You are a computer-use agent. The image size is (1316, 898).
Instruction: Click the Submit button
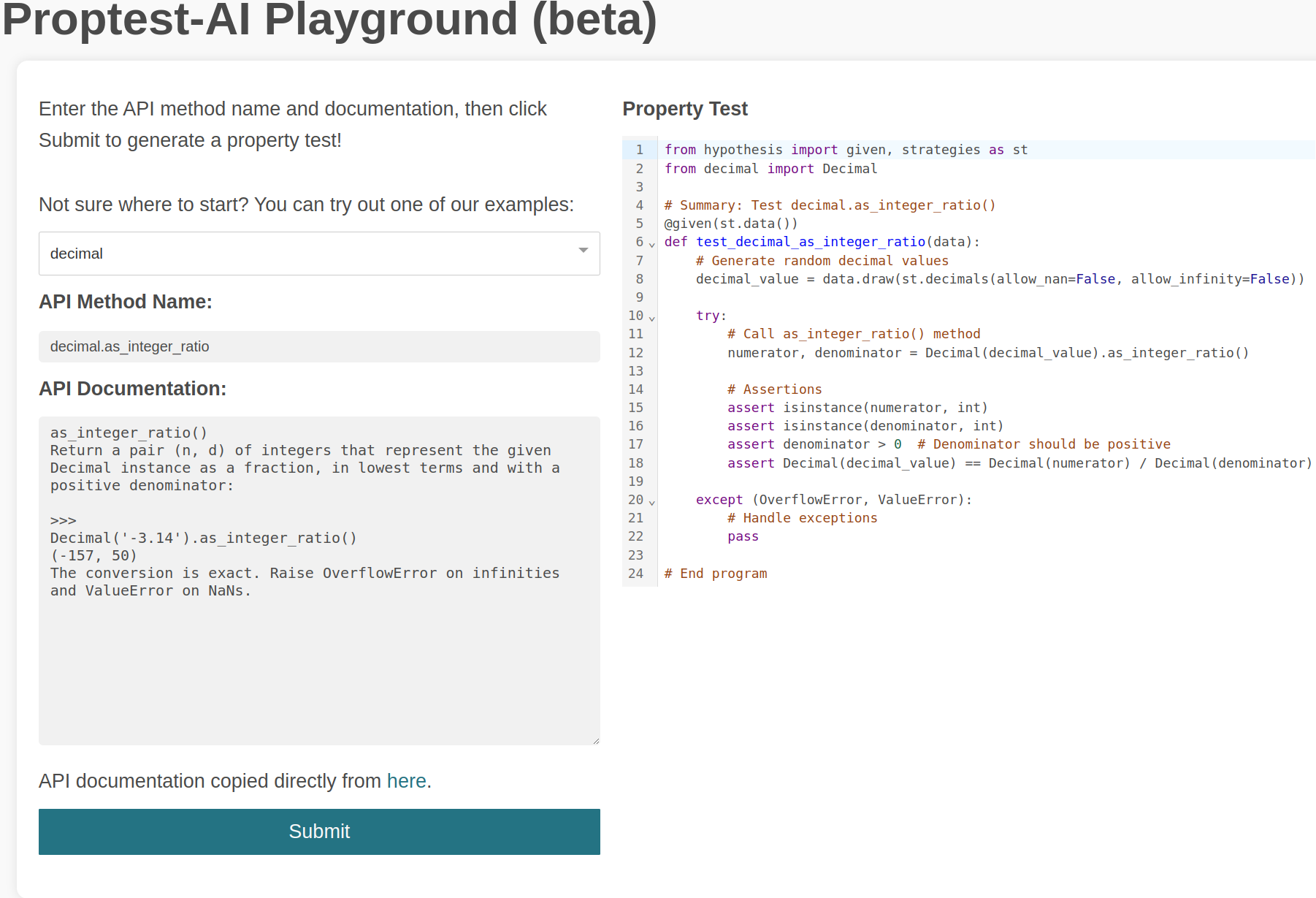319,832
